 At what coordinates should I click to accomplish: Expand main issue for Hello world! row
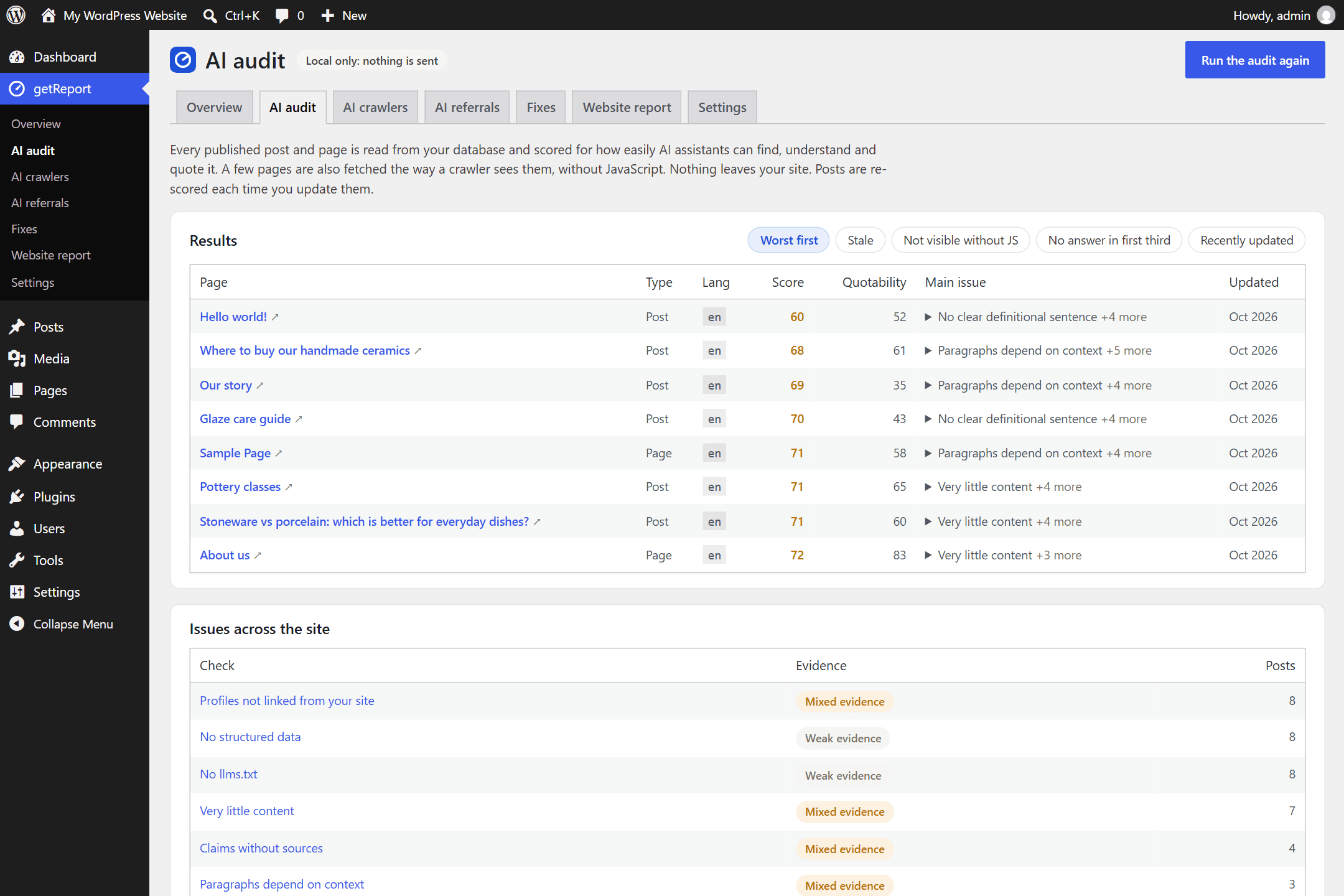coord(928,317)
